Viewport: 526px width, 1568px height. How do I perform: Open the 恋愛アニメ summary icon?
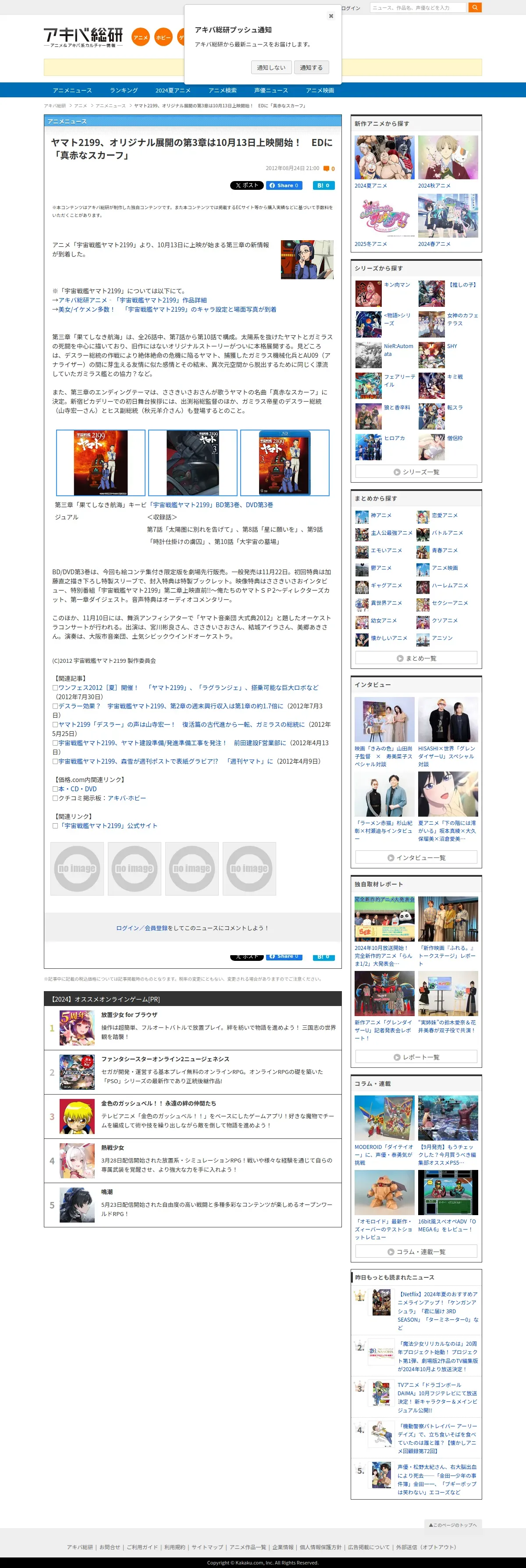(423, 517)
